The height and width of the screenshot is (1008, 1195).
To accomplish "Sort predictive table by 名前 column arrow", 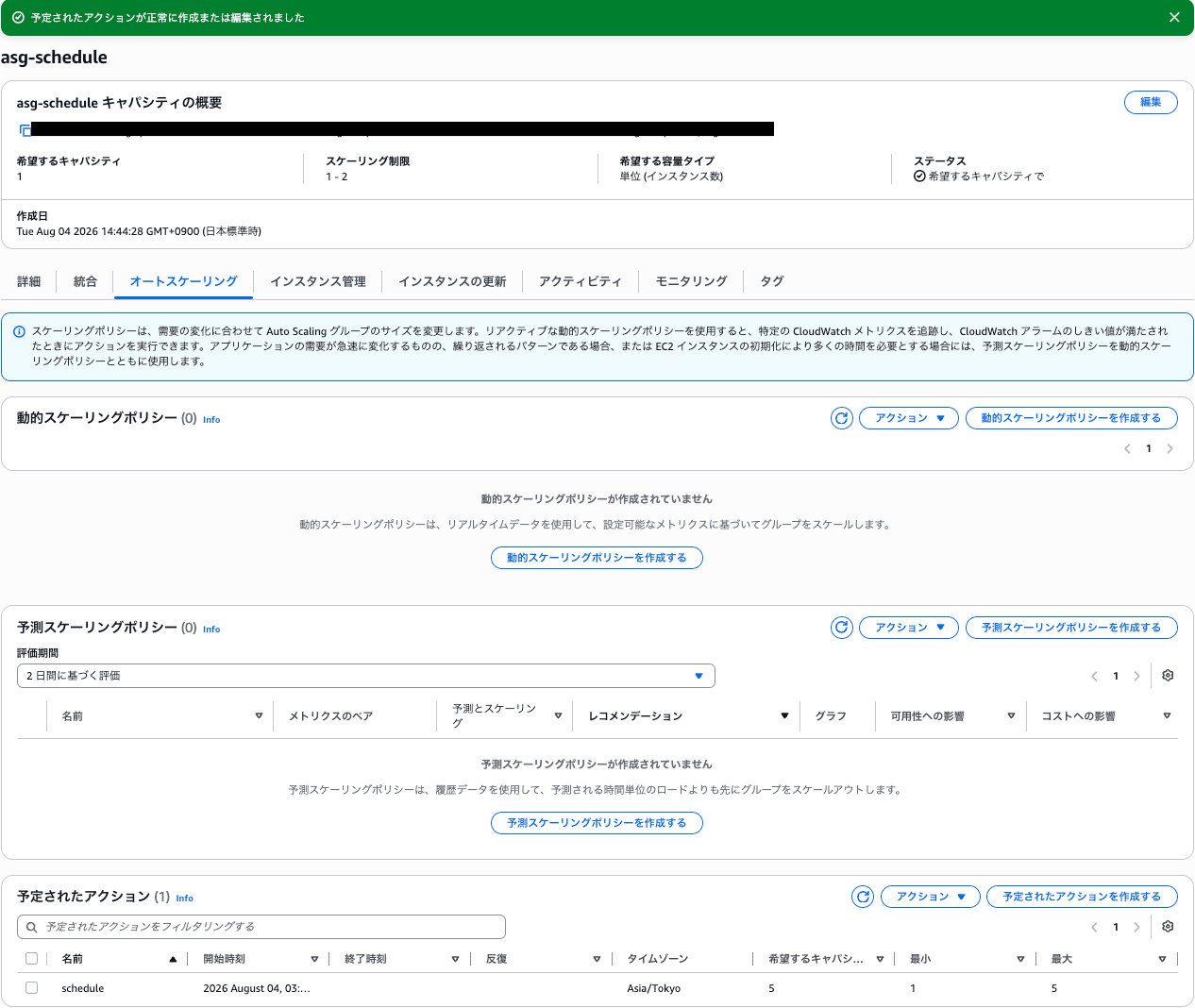I will (x=259, y=716).
